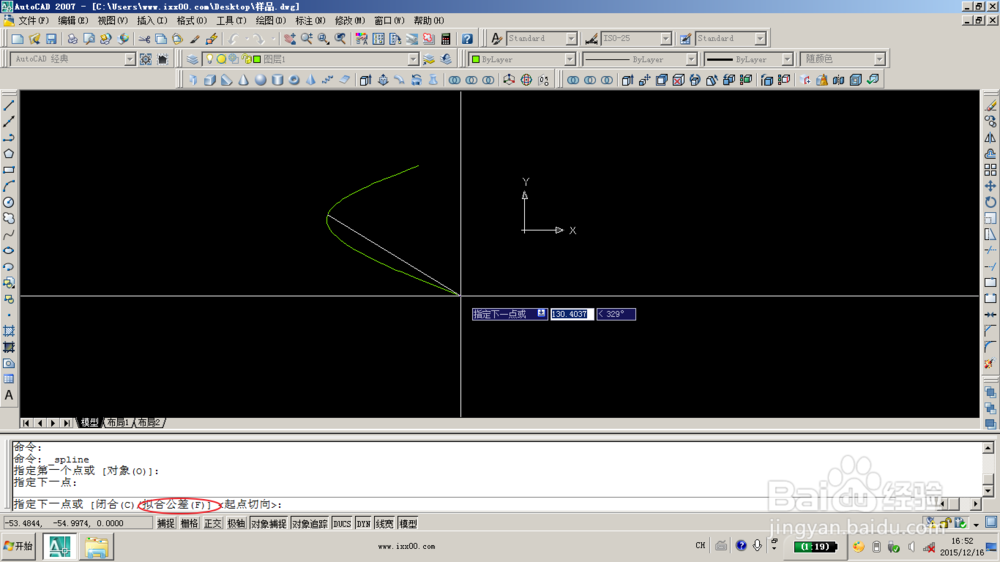The image size is (1000, 562).
Task: Toggle DUCS dynamic UCS
Action: click(342, 524)
